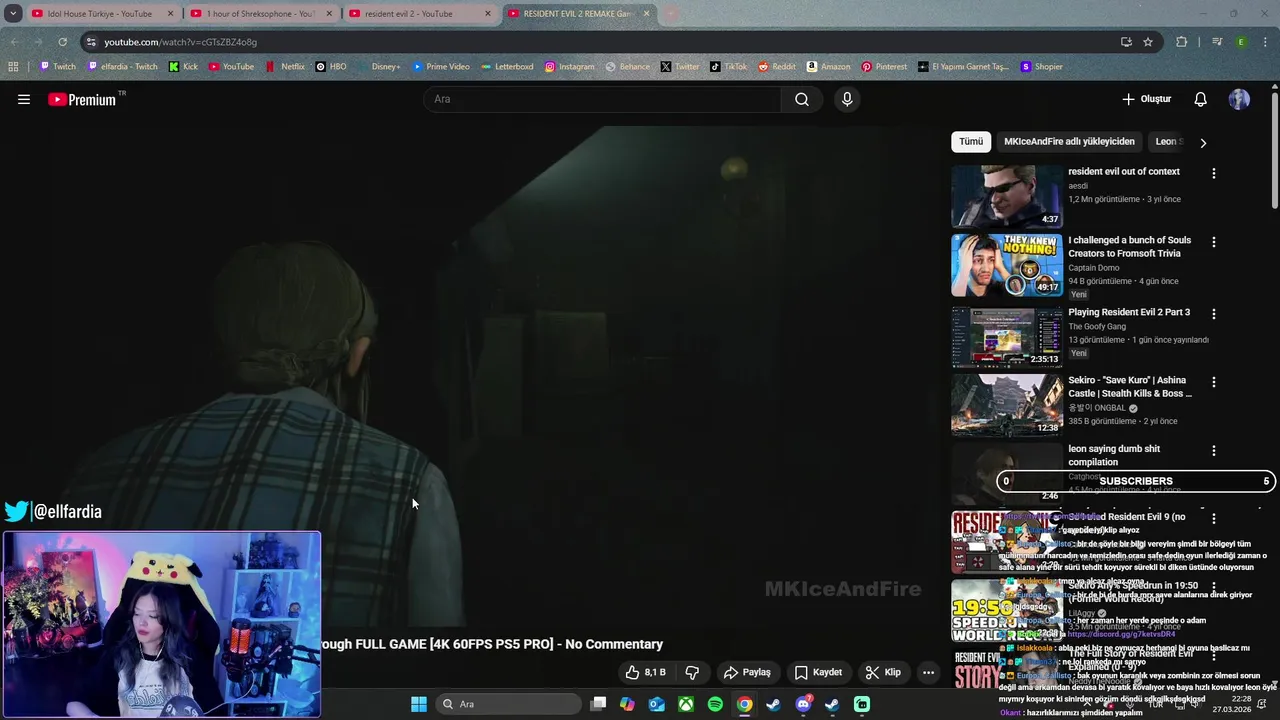Viewport: 1280px width, 720px height.
Task: Show more filter chips with arrow
Action: point(1203,143)
